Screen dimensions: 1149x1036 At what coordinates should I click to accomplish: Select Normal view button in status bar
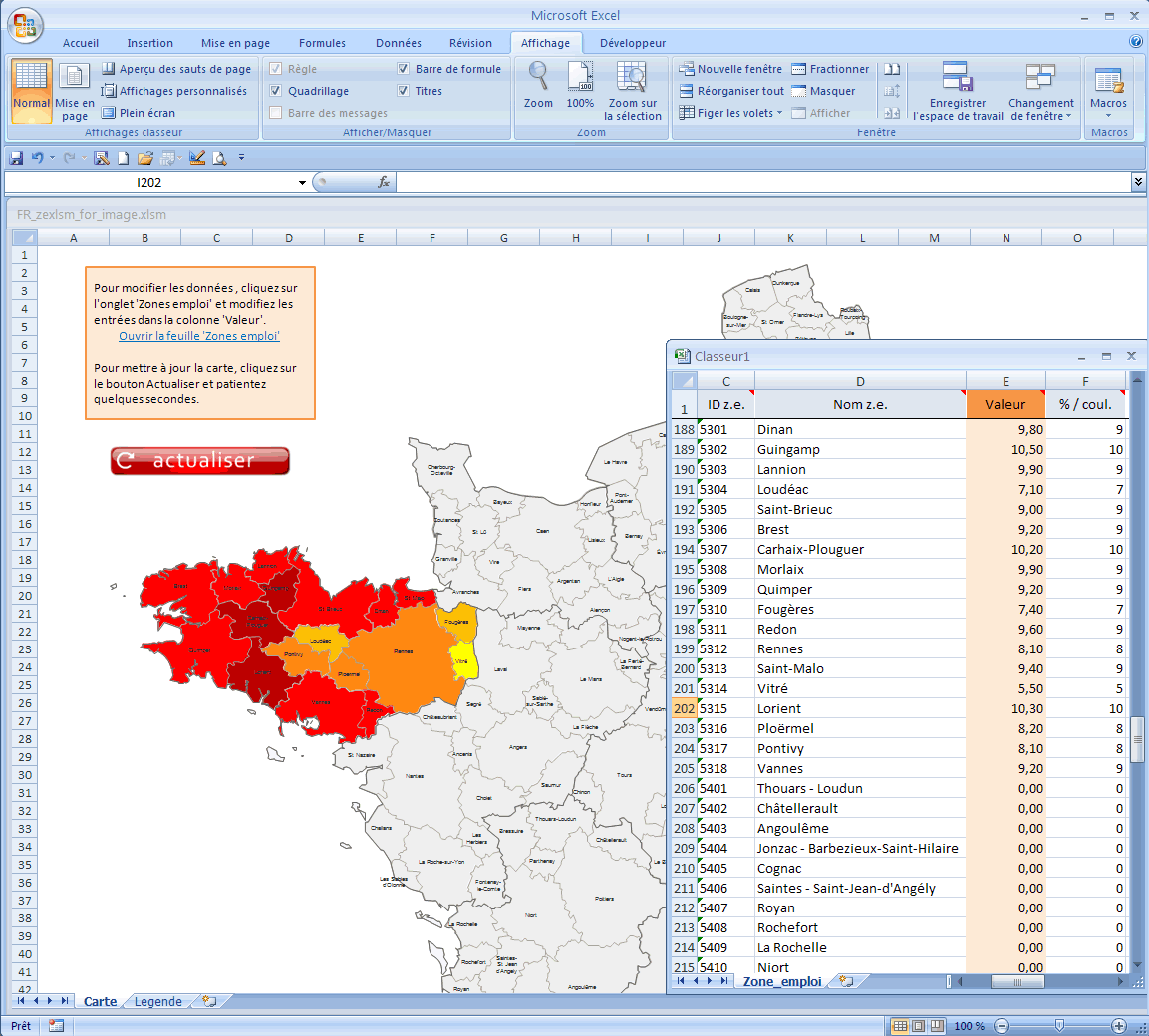coord(900,1026)
